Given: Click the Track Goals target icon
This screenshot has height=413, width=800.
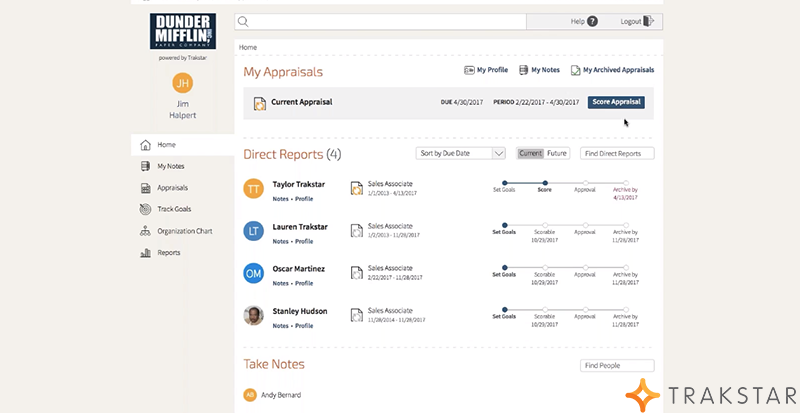Looking at the screenshot, I should (x=146, y=209).
